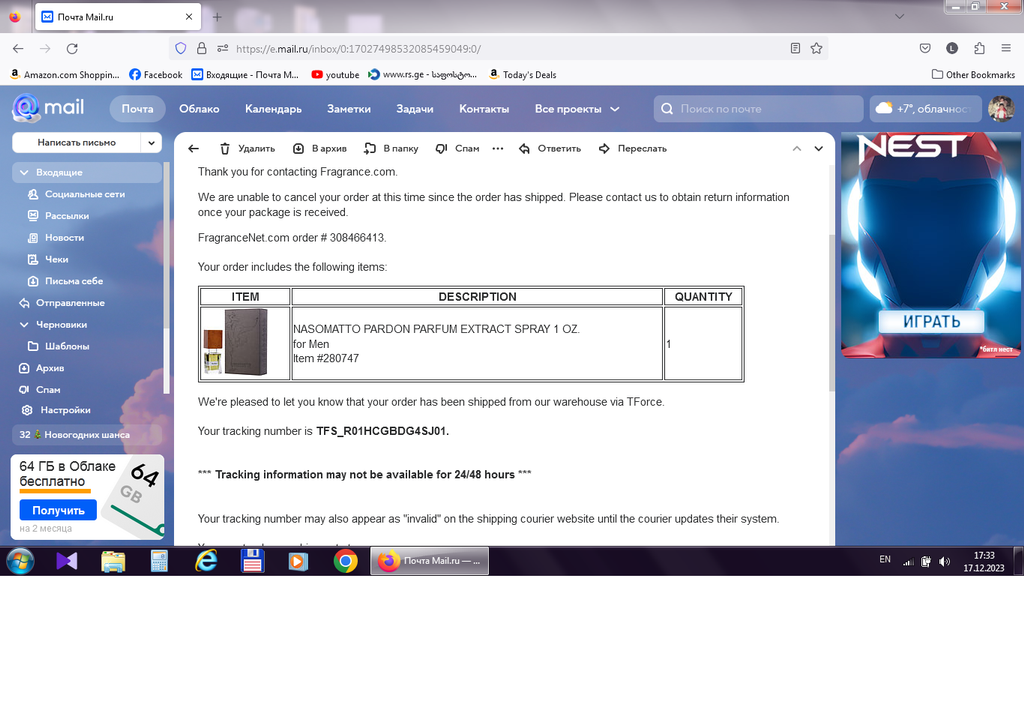This screenshot has height=717, width=1024.
Task: Open the Amazon.com Shopping bookmark
Action: (65, 74)
